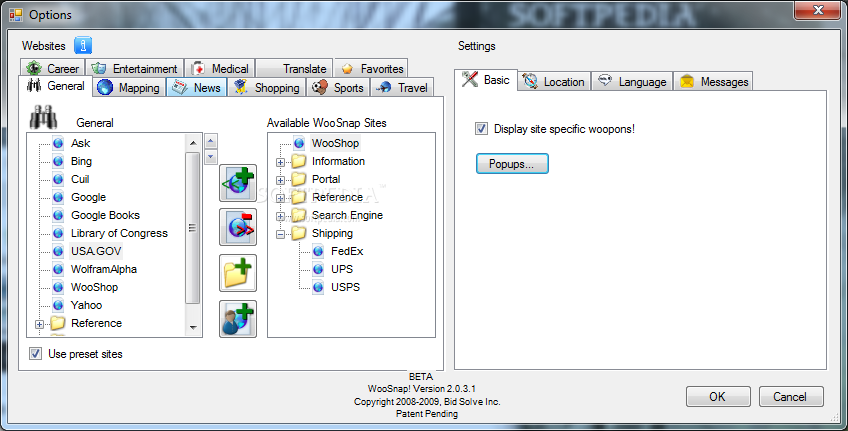The image size is (848, 431).
Task: Click the globe icon beside Google Books
Action: click(x=58, y=215)
